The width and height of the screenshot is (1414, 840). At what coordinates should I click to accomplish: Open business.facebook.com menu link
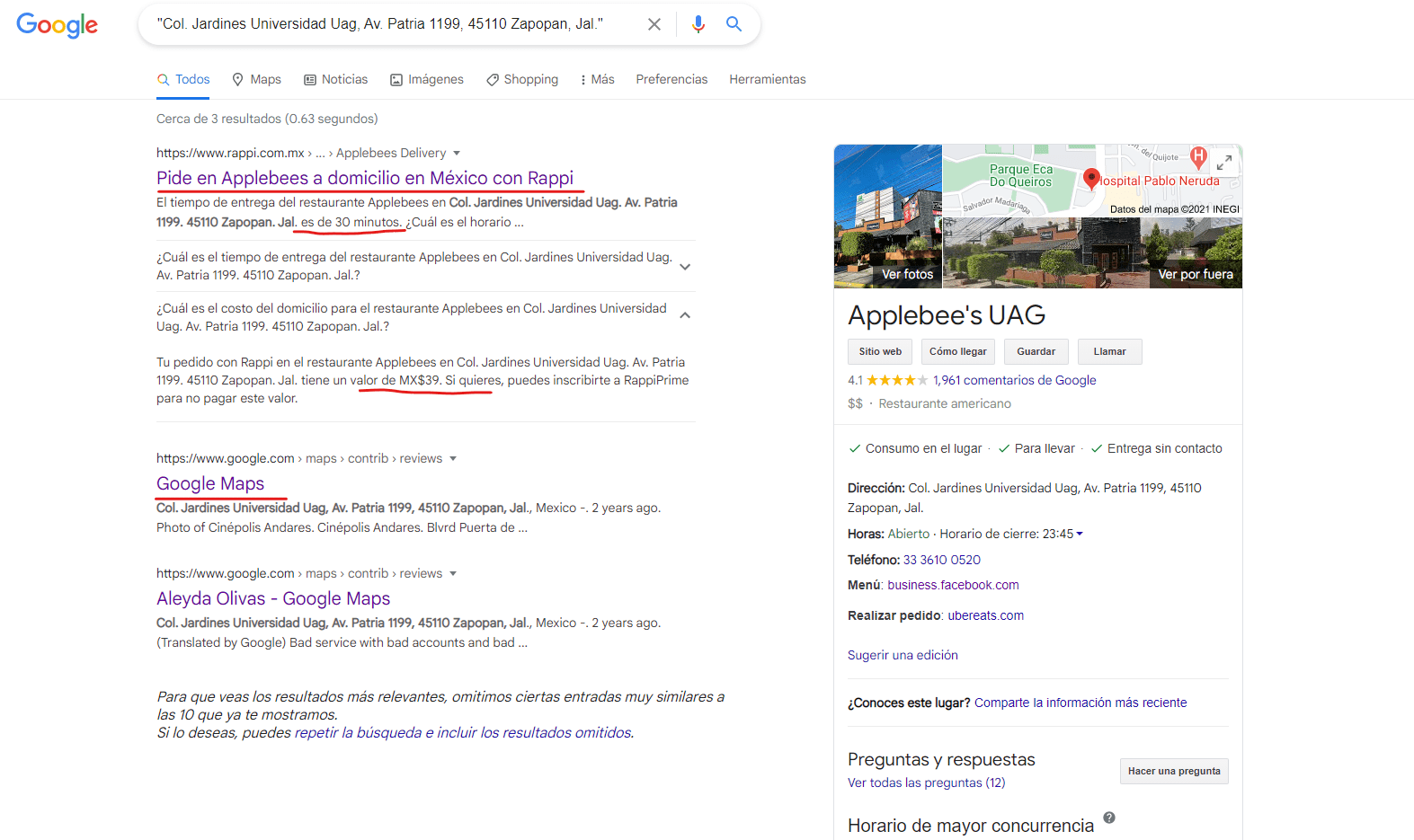coord(954,585)
